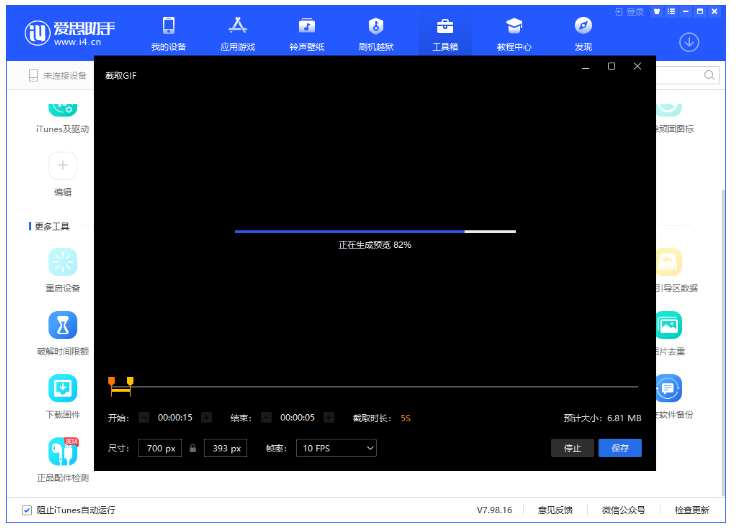Screen dimensions: 736x530
Task: Decrease the 开始 start time
Action: 144,417
